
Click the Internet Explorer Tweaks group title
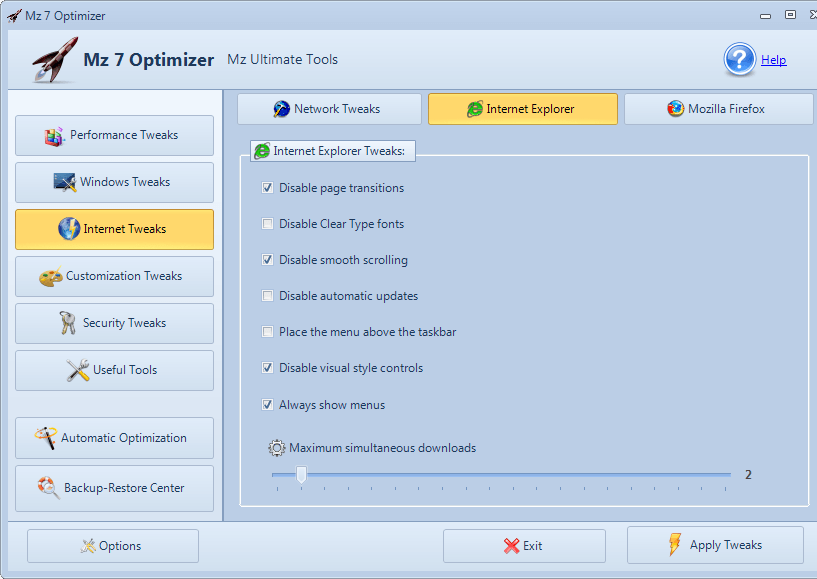pos(339,151)
